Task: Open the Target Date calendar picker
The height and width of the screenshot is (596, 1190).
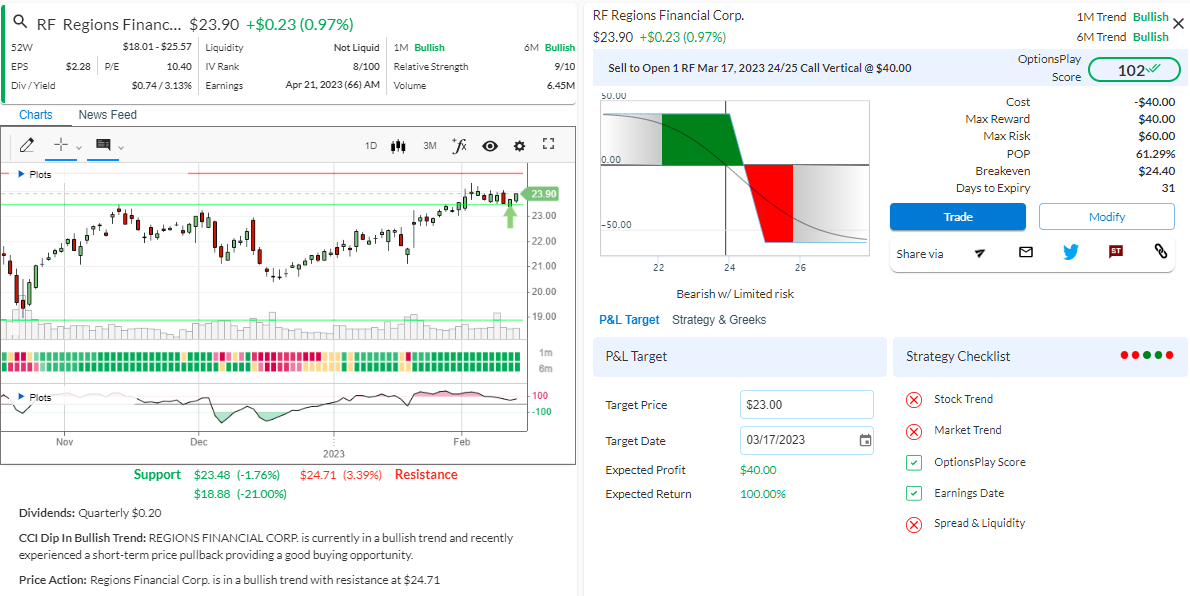Action: [864, 440]
